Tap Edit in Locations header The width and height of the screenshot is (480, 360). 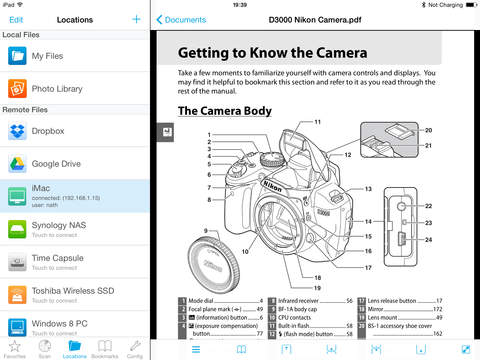pyautogui.click(x=16, y=20)
